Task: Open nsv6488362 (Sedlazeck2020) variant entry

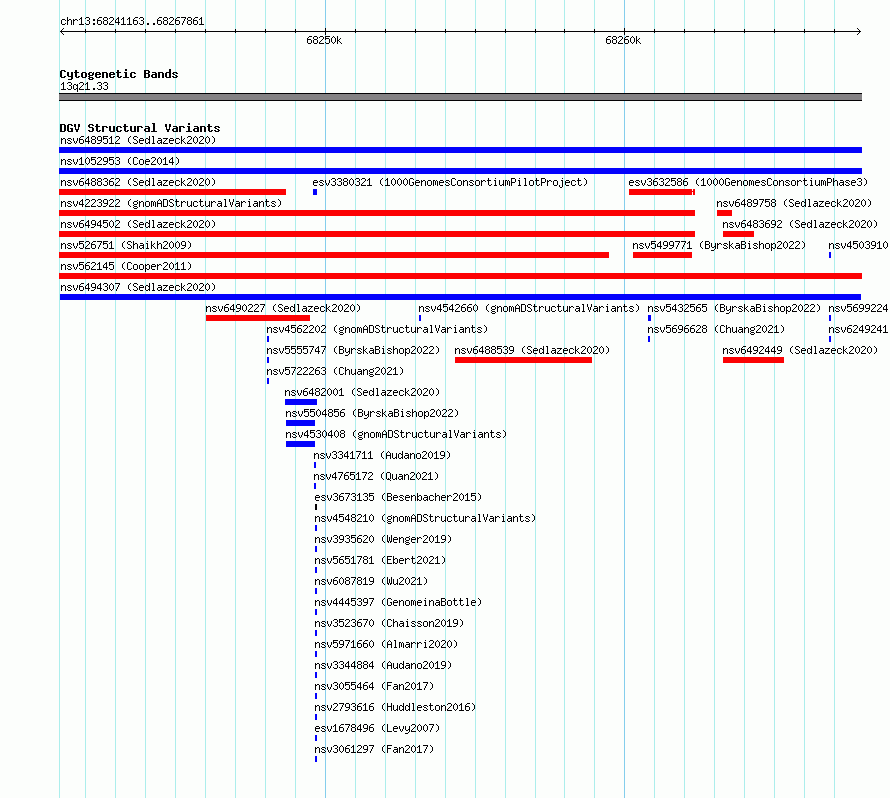Action: pyautogui.click(x=138, y=182)
